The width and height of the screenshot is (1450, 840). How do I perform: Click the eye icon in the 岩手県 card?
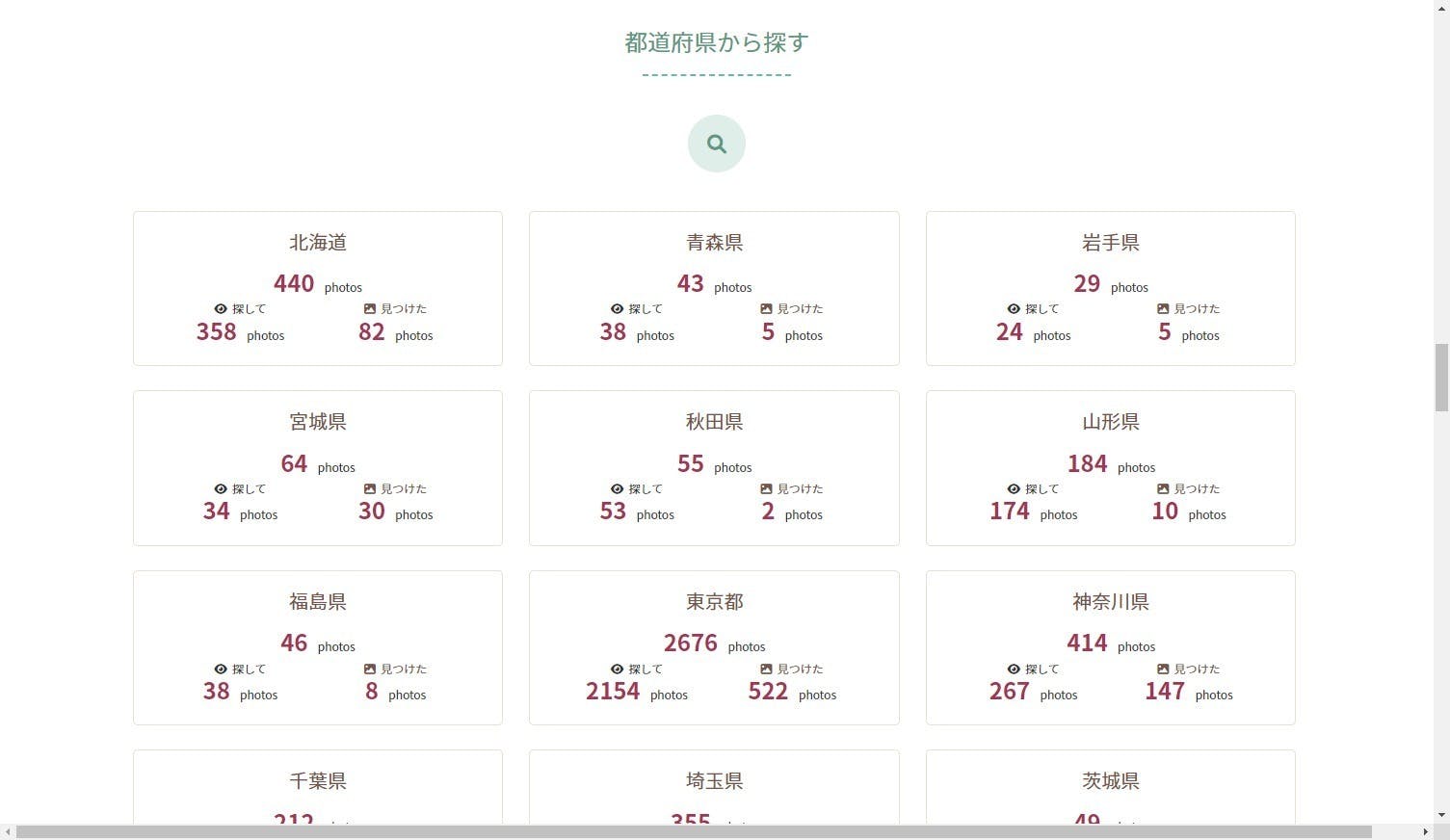click(x=1014, y=309)
